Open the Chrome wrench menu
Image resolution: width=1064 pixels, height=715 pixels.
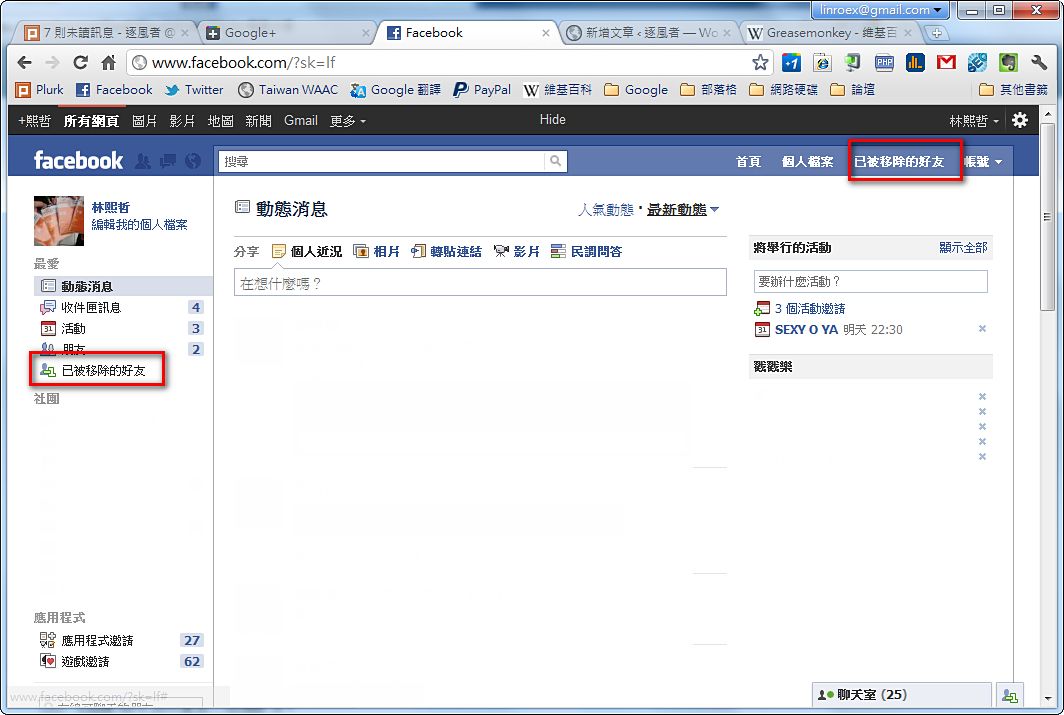coord(1039,62)
